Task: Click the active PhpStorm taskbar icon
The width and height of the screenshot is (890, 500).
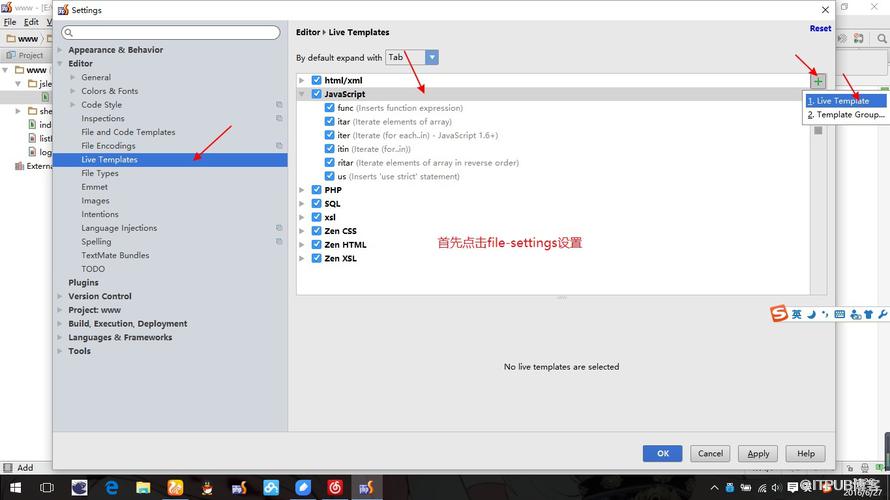Action: [366, 488]
